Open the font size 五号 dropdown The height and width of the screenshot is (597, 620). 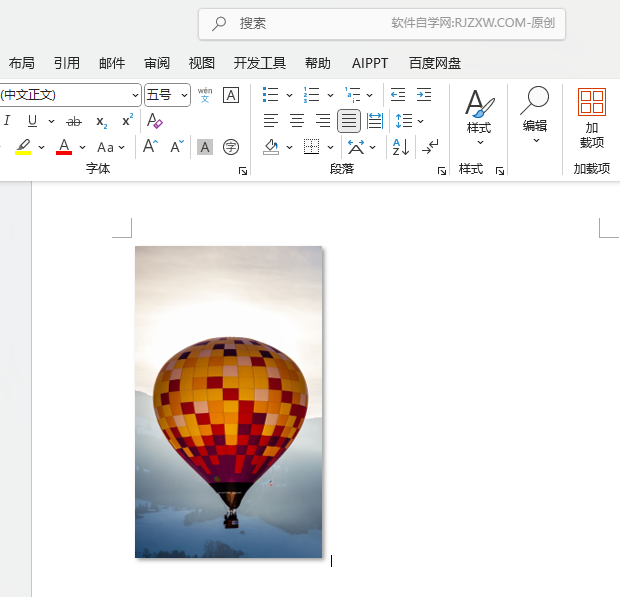pos(184,95)
